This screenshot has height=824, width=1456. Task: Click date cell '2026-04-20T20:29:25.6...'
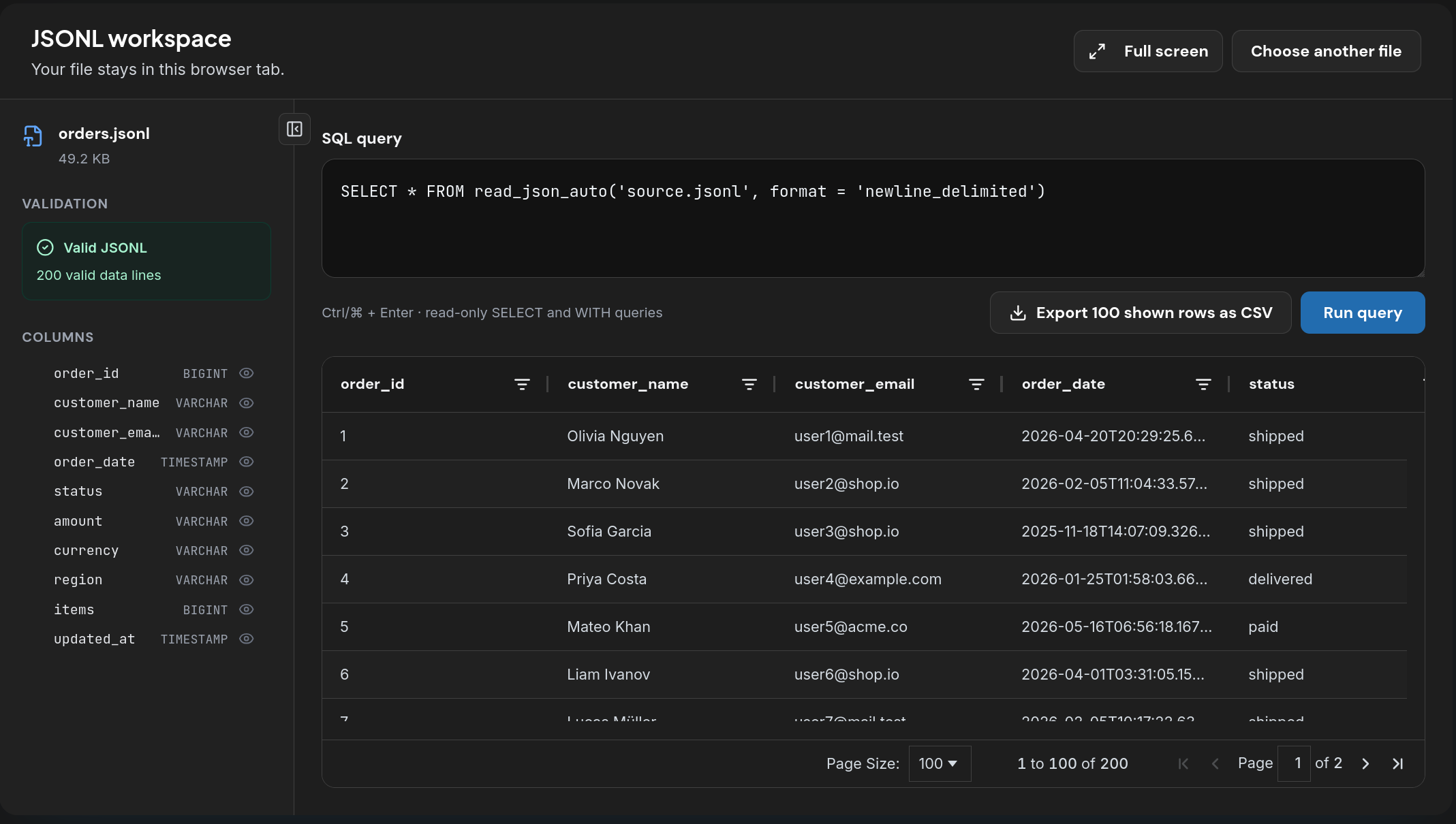tap(1113, 436)
